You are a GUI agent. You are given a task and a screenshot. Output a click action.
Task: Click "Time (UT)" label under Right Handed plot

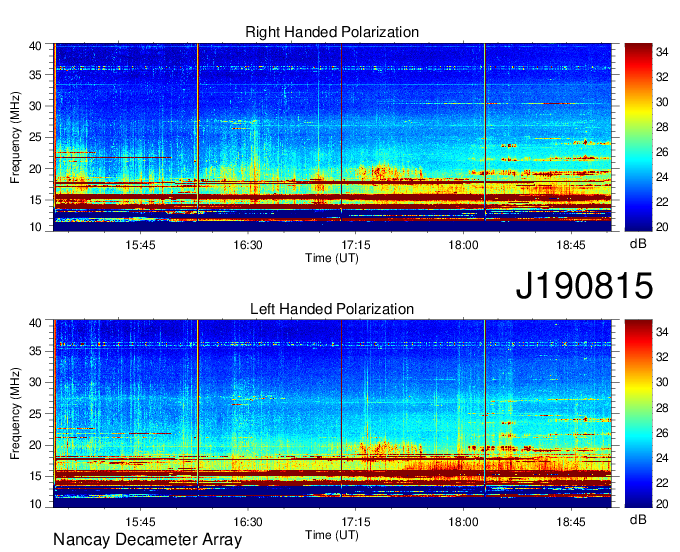(x=332, y=258)
